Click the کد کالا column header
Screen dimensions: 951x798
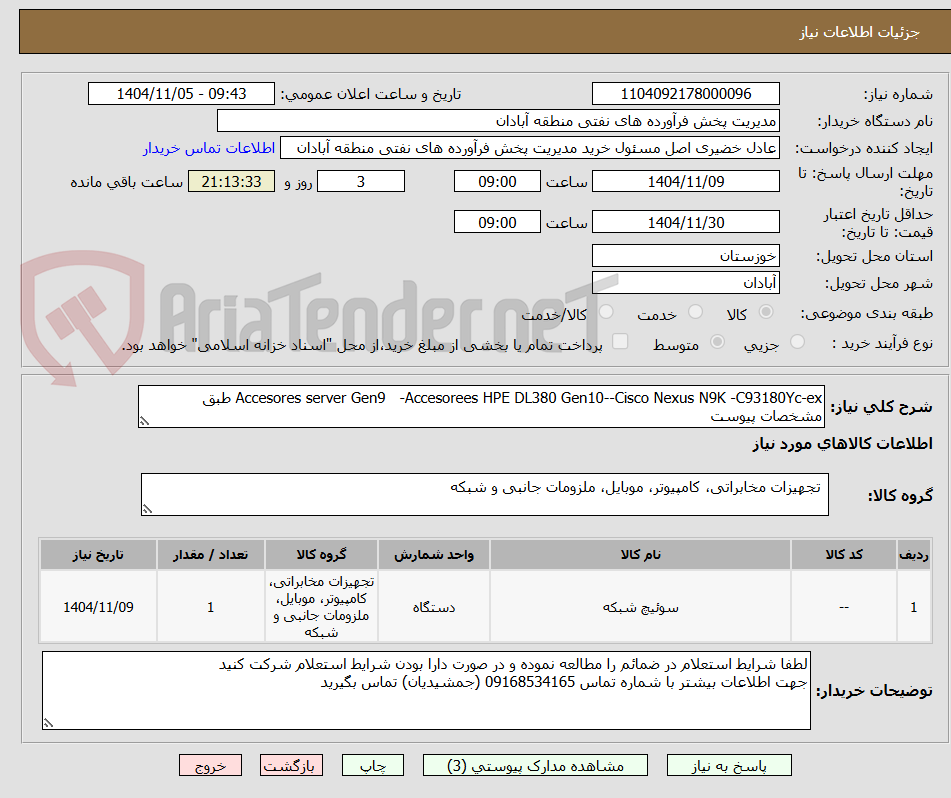844,555
